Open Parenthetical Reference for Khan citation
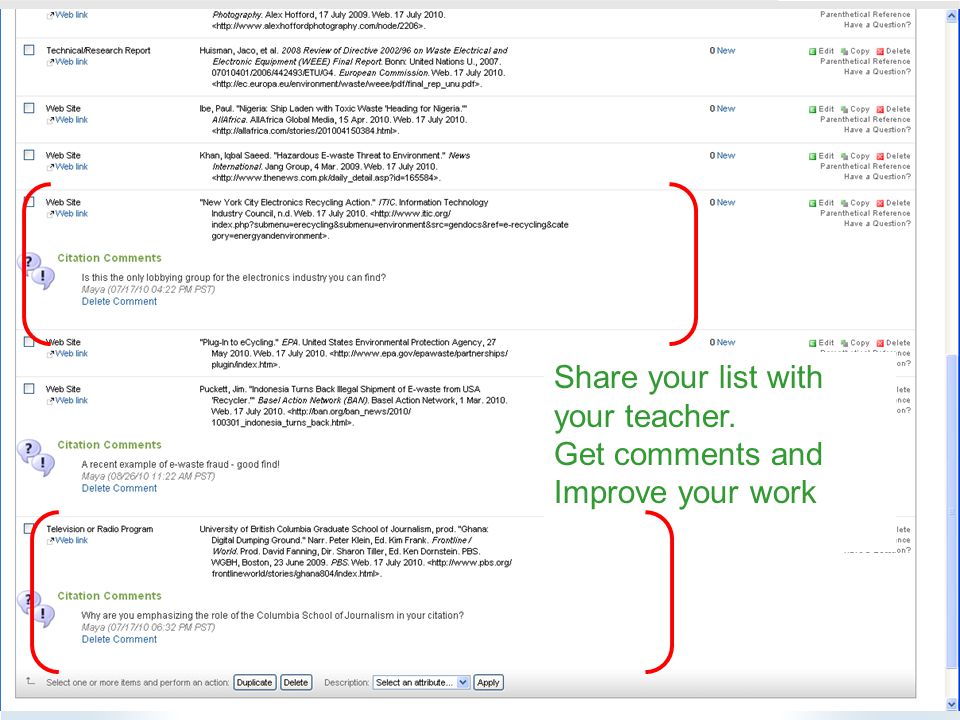 pos(865,167)
